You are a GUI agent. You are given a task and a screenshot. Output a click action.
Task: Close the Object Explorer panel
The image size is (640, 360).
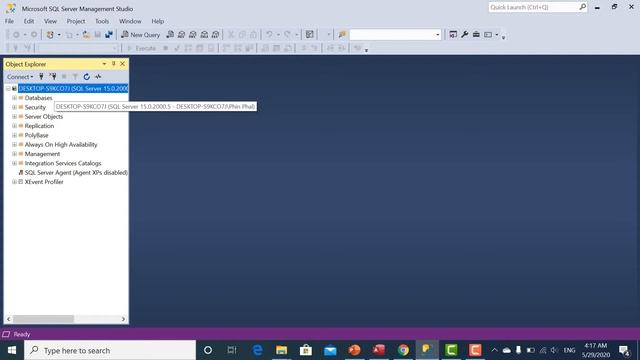[122, 64]
